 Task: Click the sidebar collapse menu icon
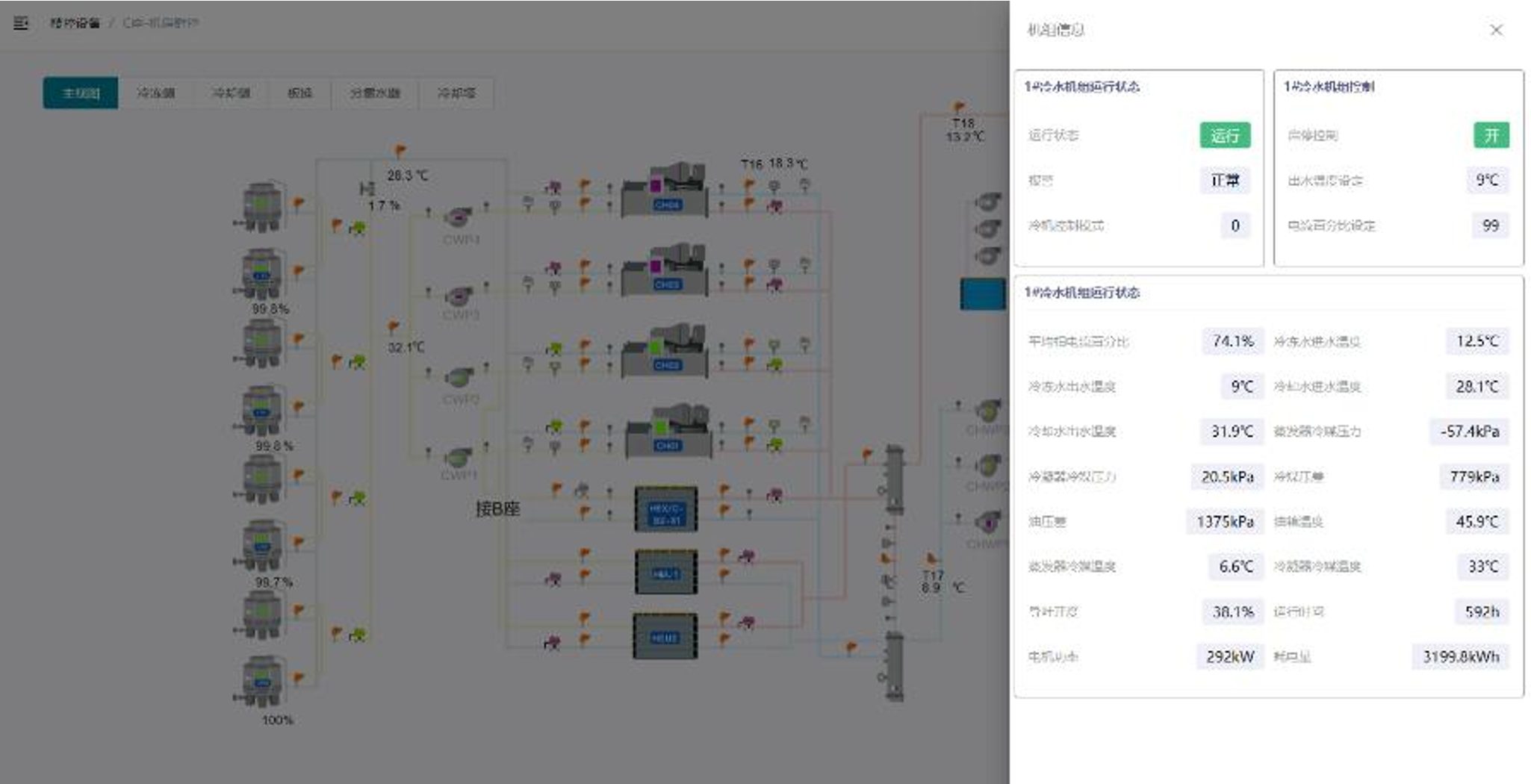21,23
